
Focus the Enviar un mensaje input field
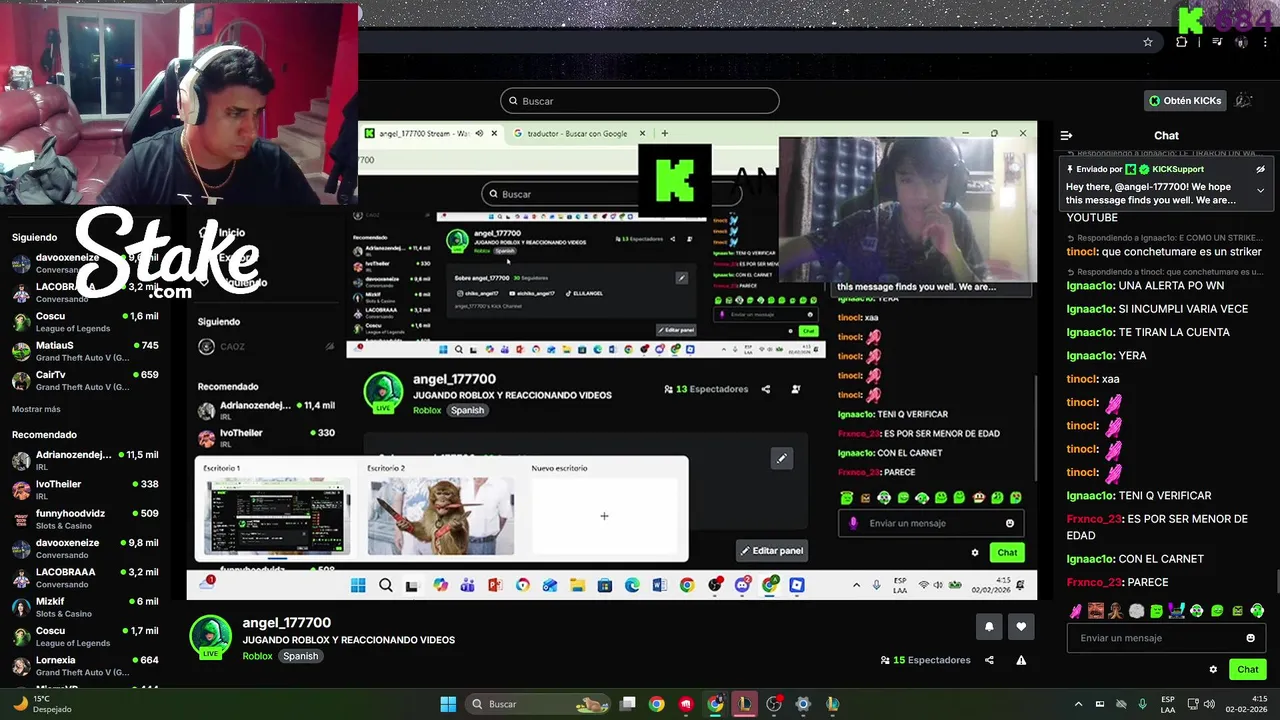tap(1166, 638)
